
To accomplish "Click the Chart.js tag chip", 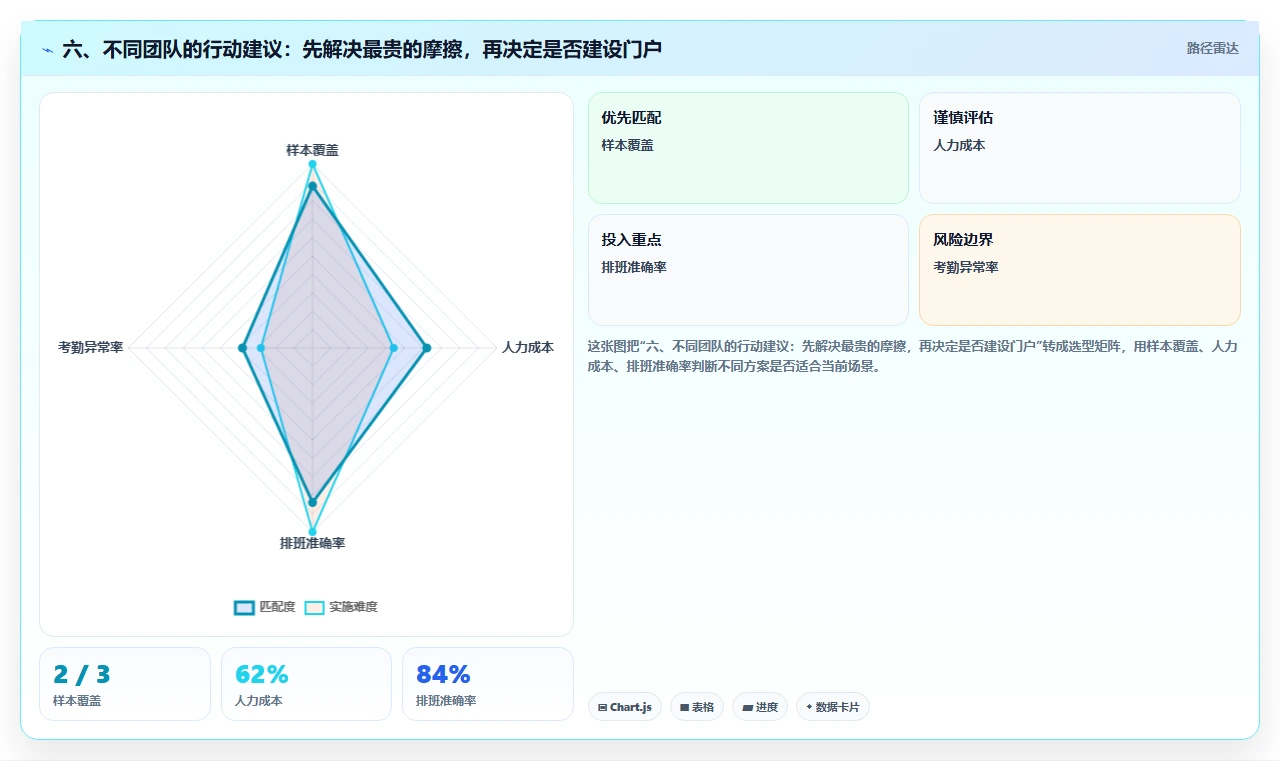I will pos(625,707).
